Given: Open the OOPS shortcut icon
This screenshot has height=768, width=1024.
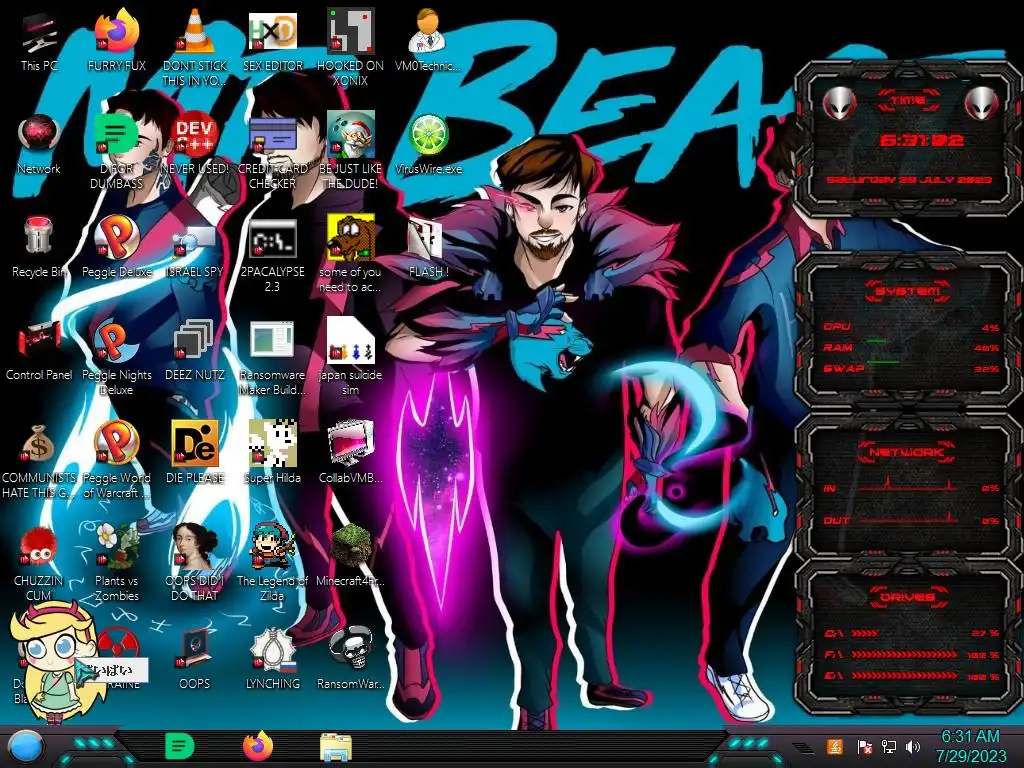Looking at the screenshot, I should pos(195,650).
